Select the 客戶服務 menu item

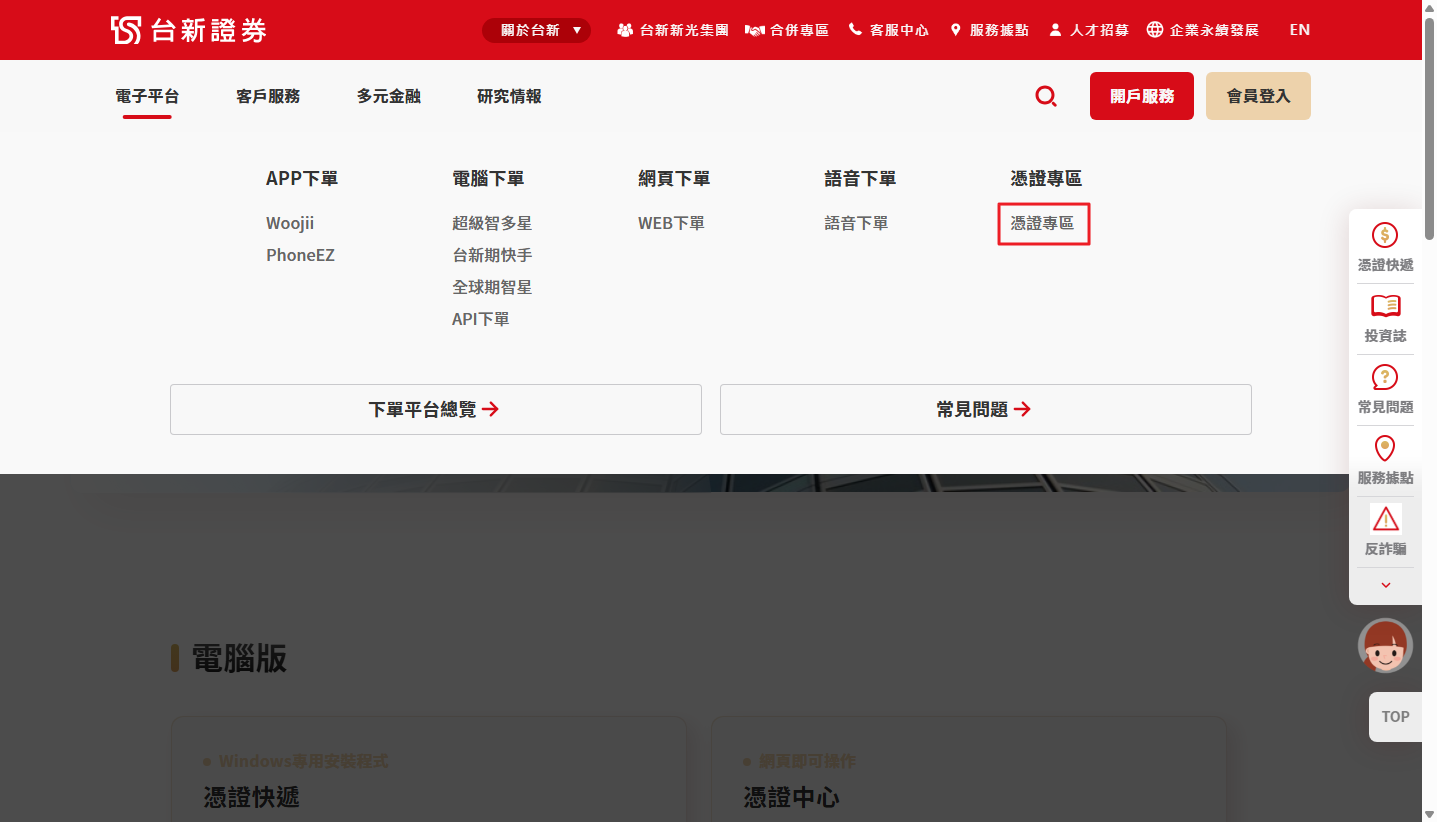pos(268,96)
